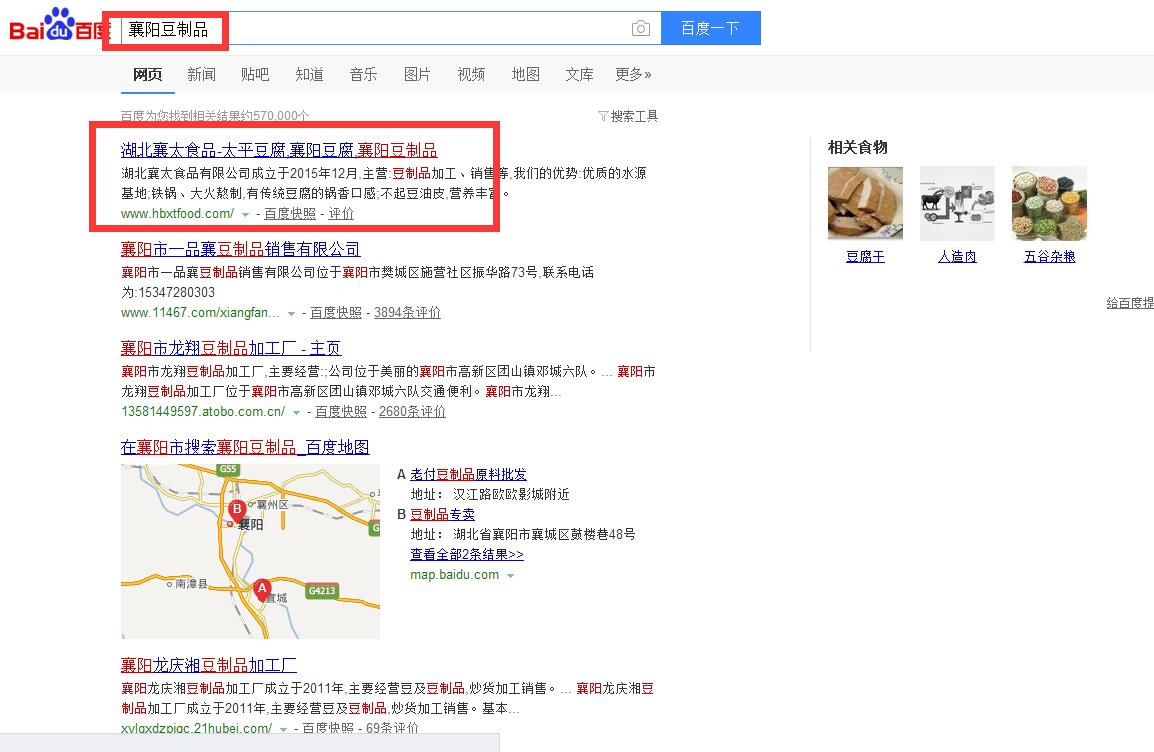
Task: Open 3894条评价 reviews link
Action: coord(407,313)
